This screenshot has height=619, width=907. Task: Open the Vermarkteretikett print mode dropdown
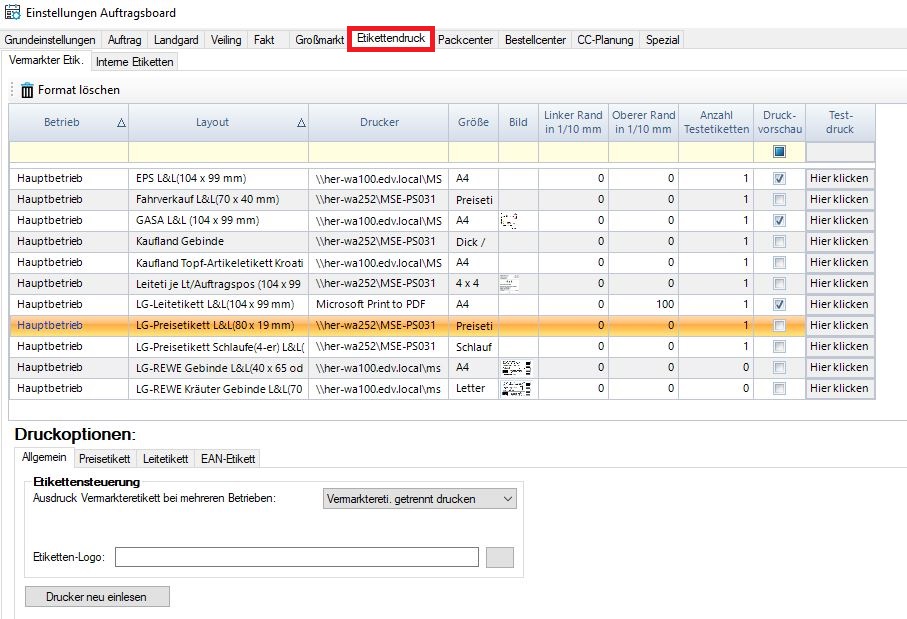(x=420, y=498)
